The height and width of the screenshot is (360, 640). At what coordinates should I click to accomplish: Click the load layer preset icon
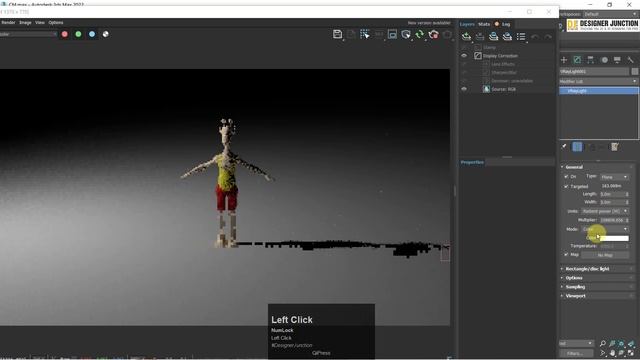[x=507, y=36]
